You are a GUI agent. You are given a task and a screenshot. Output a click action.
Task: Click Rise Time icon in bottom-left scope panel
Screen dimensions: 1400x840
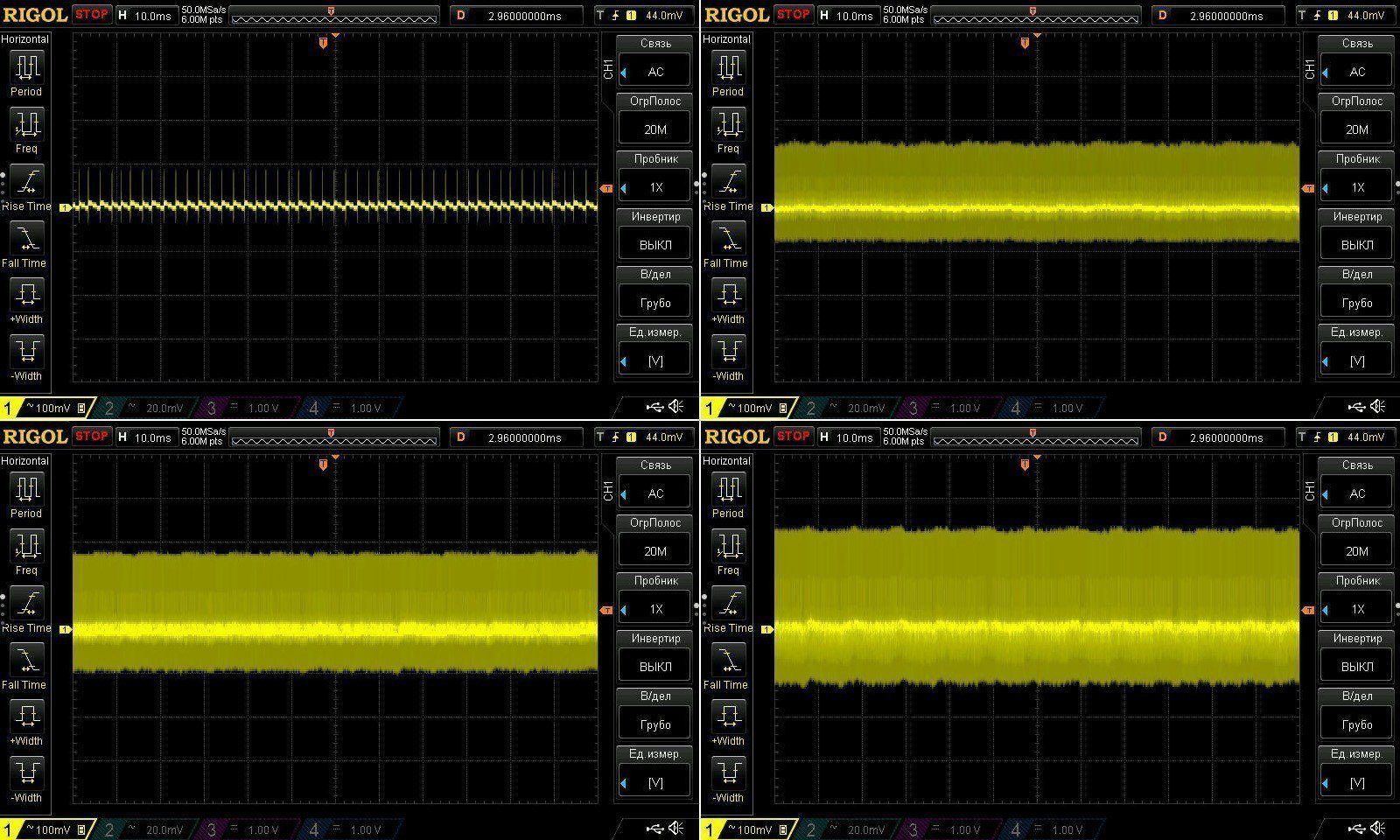(26, 603)
